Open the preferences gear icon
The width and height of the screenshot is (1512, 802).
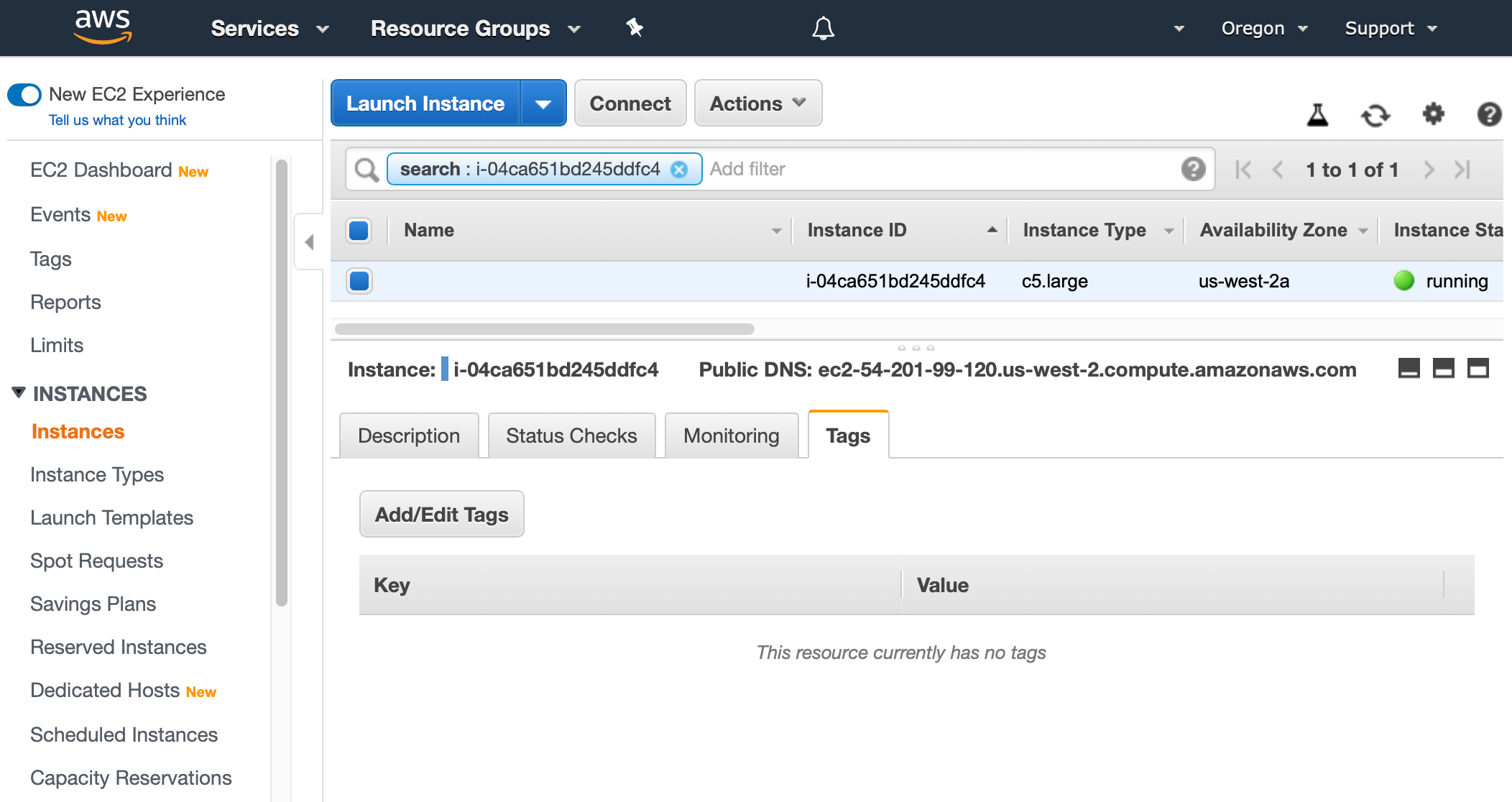pyautogui.click(x=1433, y=115)
